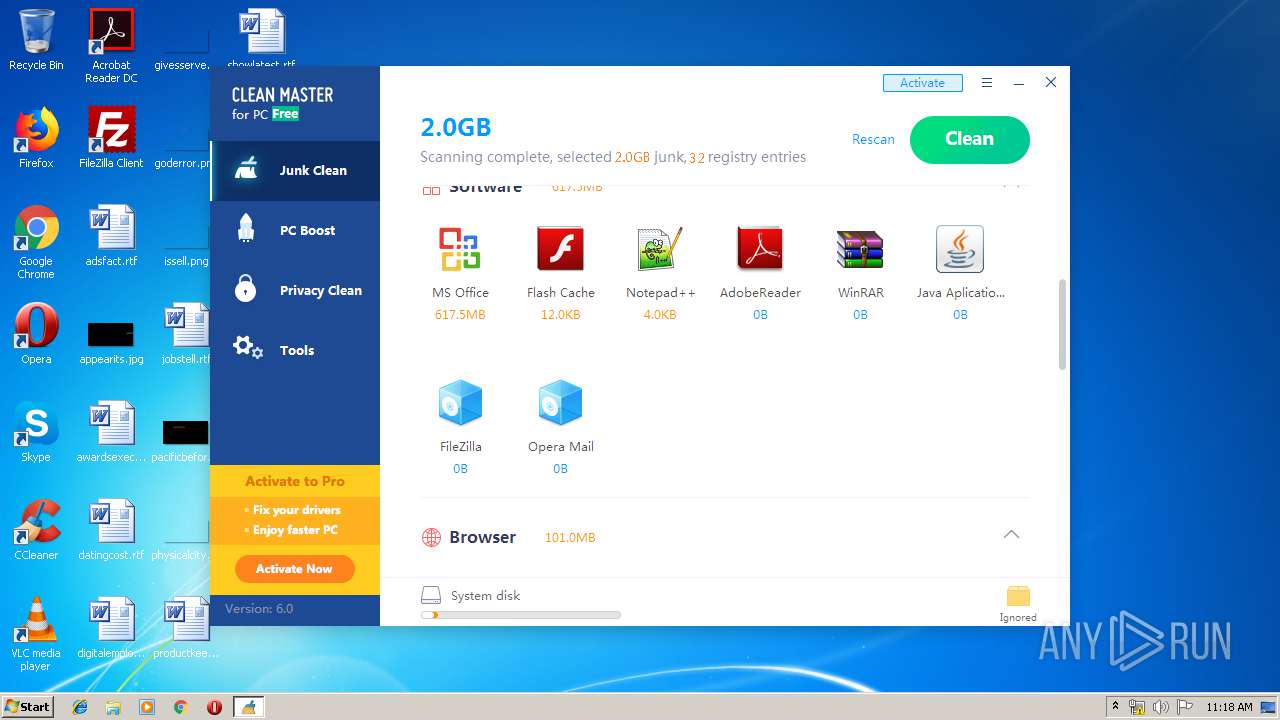
Task: Click the orange Activate Now button
Action: point(294,569)
